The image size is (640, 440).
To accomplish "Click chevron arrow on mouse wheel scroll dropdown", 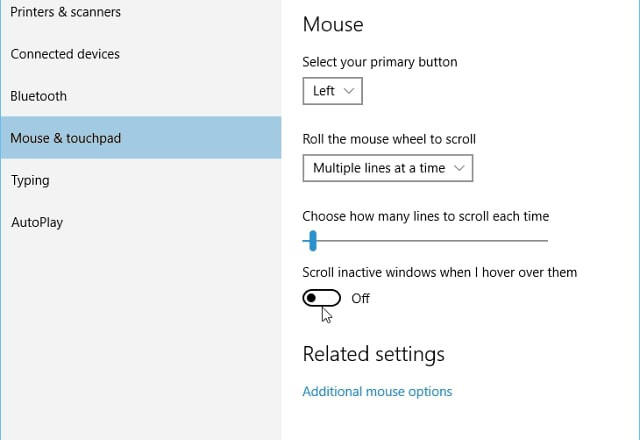I will (459, 168).
